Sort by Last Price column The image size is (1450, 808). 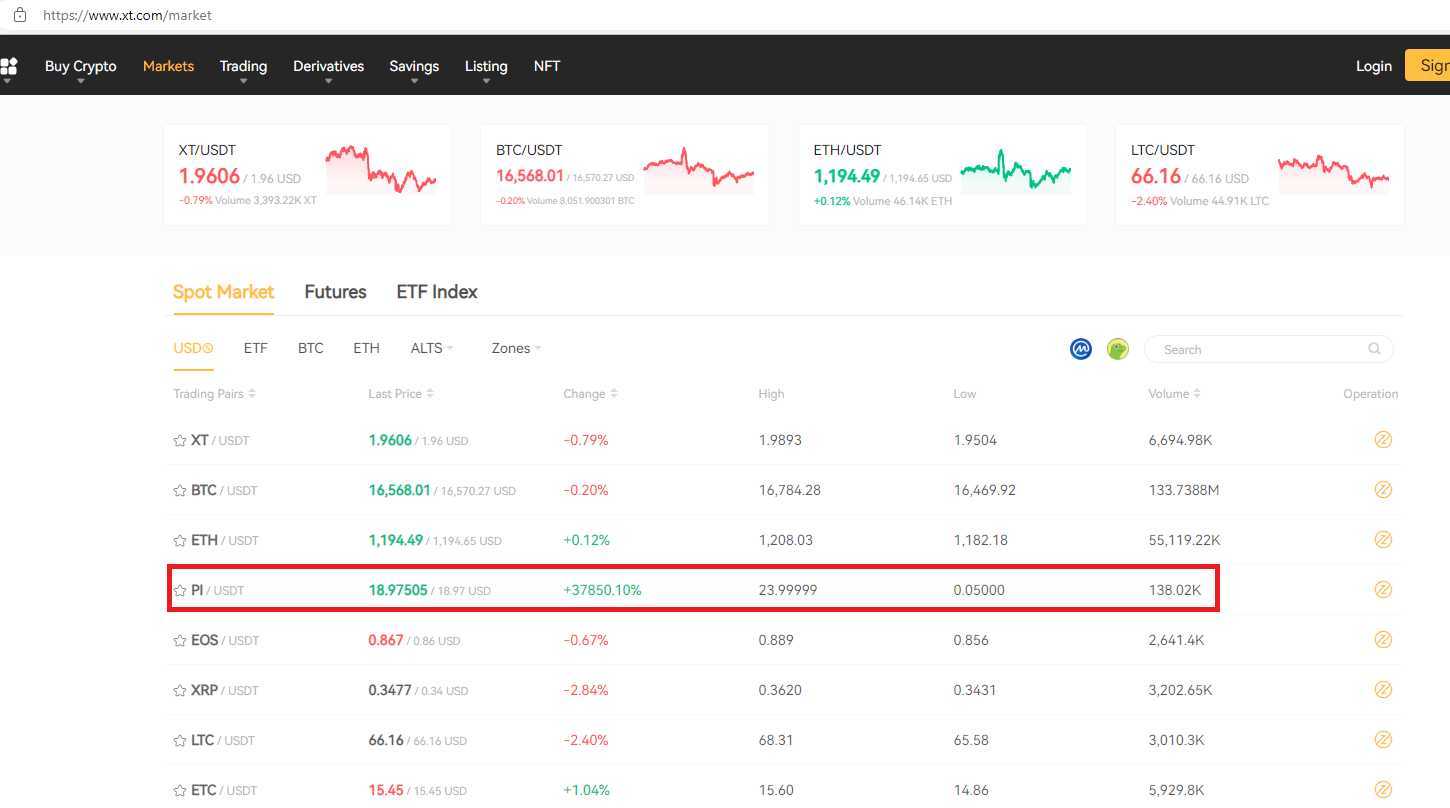400,394
